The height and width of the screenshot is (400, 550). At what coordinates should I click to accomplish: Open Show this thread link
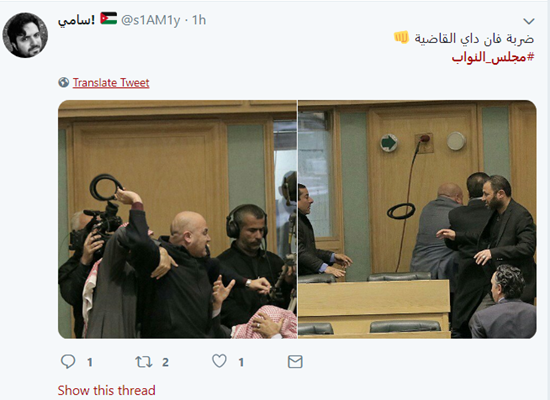106,390
